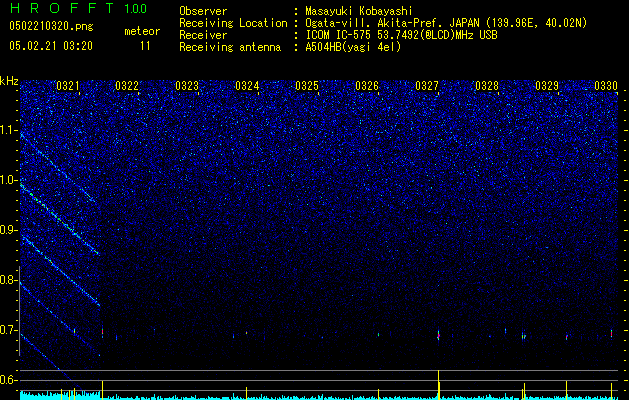Viewport: 629px width, 400px height.
Task: Click the 0326 time marker
Action: (x=367, y=86)
